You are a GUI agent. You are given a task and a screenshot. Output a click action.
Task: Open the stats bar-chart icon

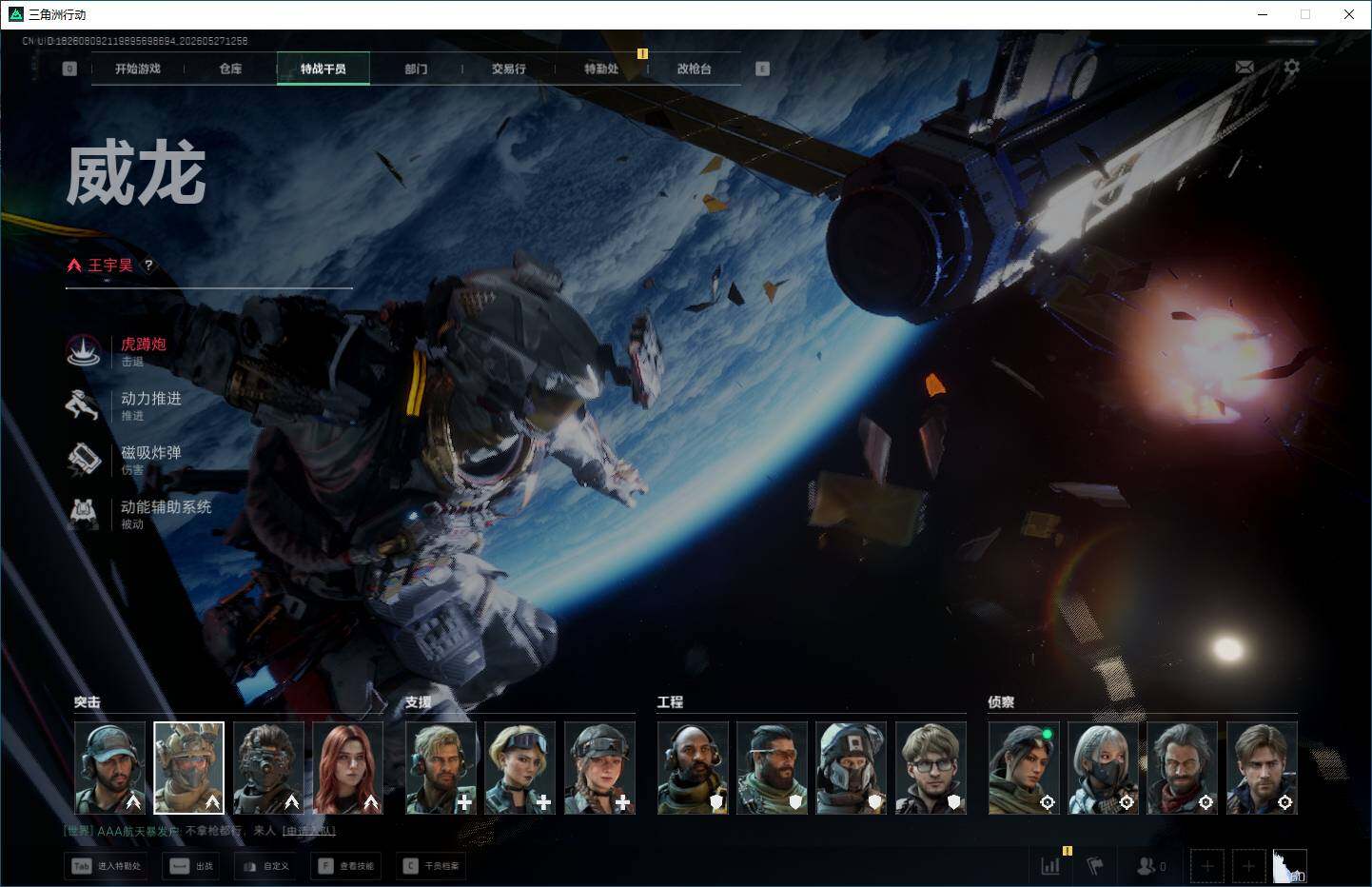(x=1050, y=866)
